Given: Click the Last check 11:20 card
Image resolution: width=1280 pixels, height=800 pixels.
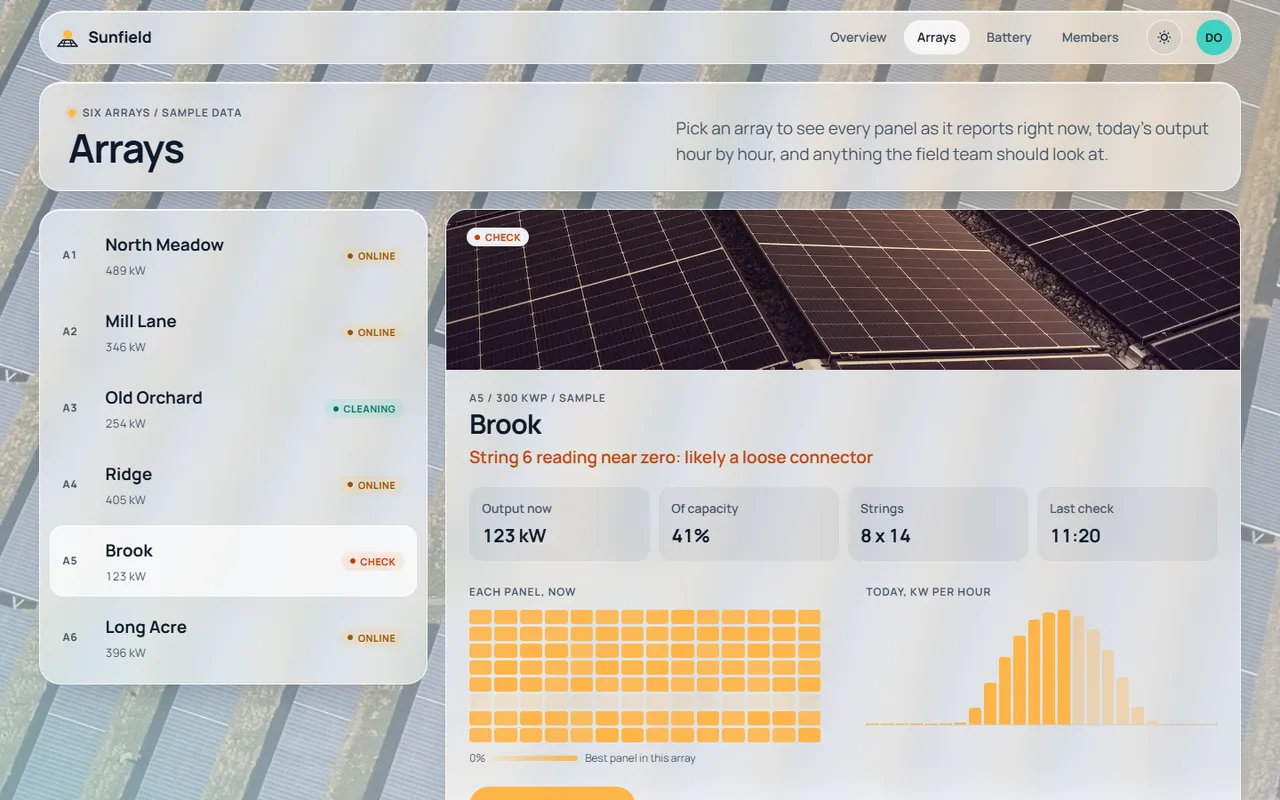Looking at the screenshot, I should coord(1127,524).
